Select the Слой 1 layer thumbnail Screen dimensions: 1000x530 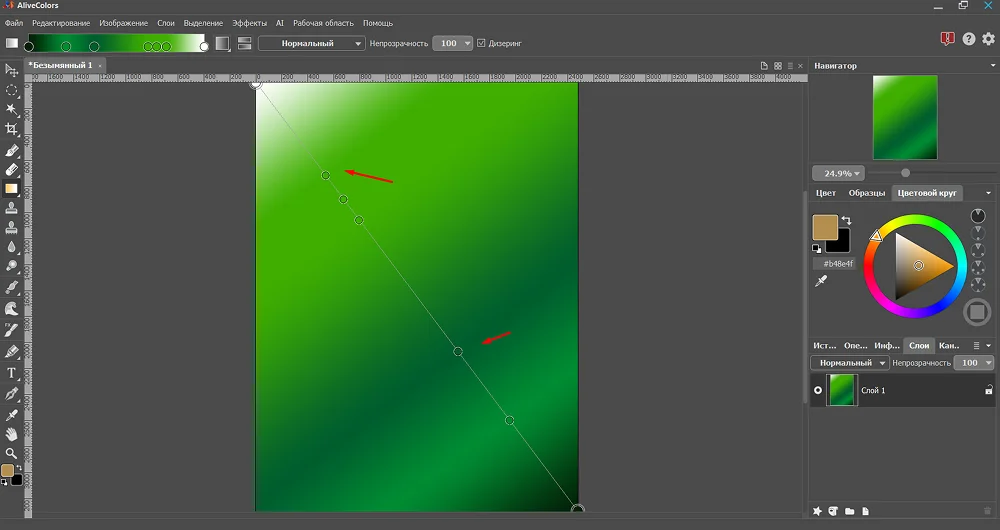tap(842, 390)
